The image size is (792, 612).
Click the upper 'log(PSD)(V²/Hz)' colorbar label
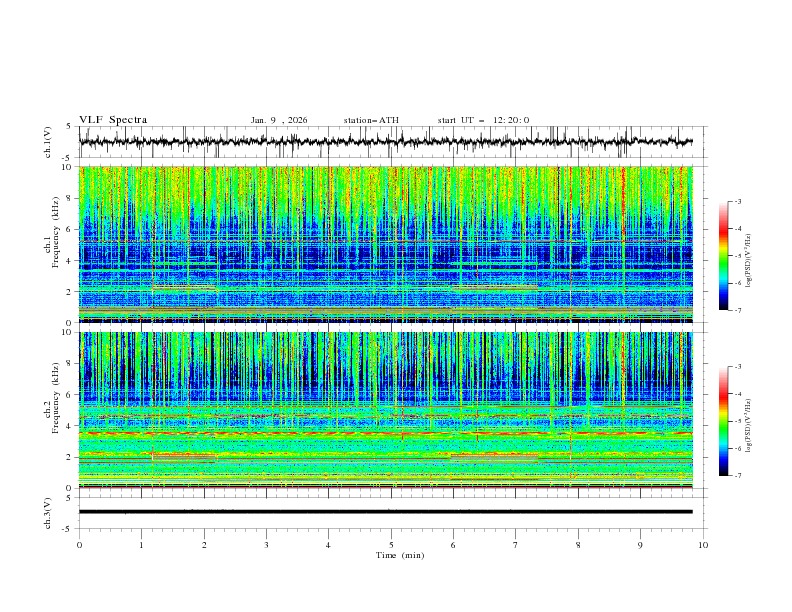point(749,261)
